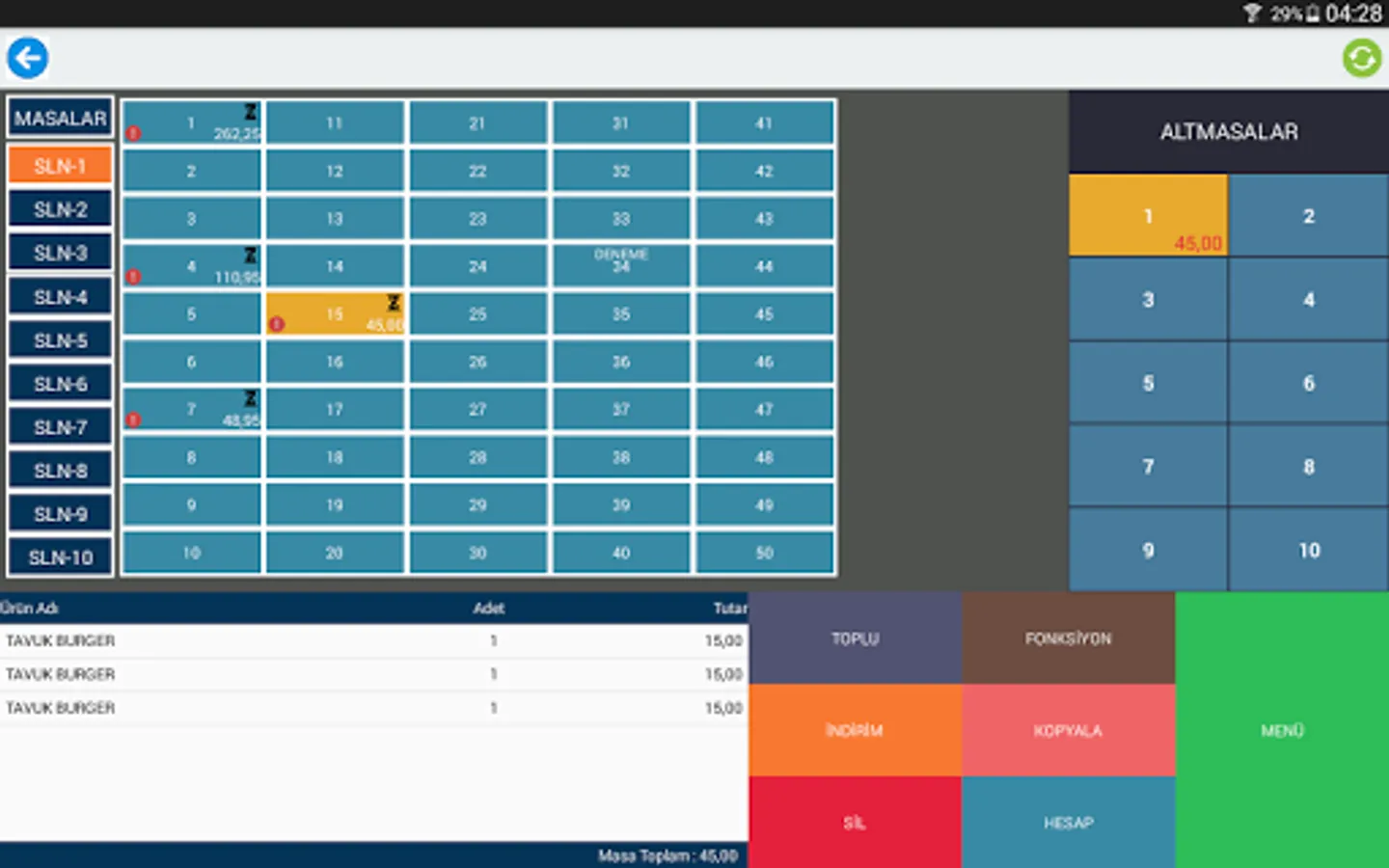Select the MASALAR header tab
This screenshot has height=868, width=1389.
(61, 119)
